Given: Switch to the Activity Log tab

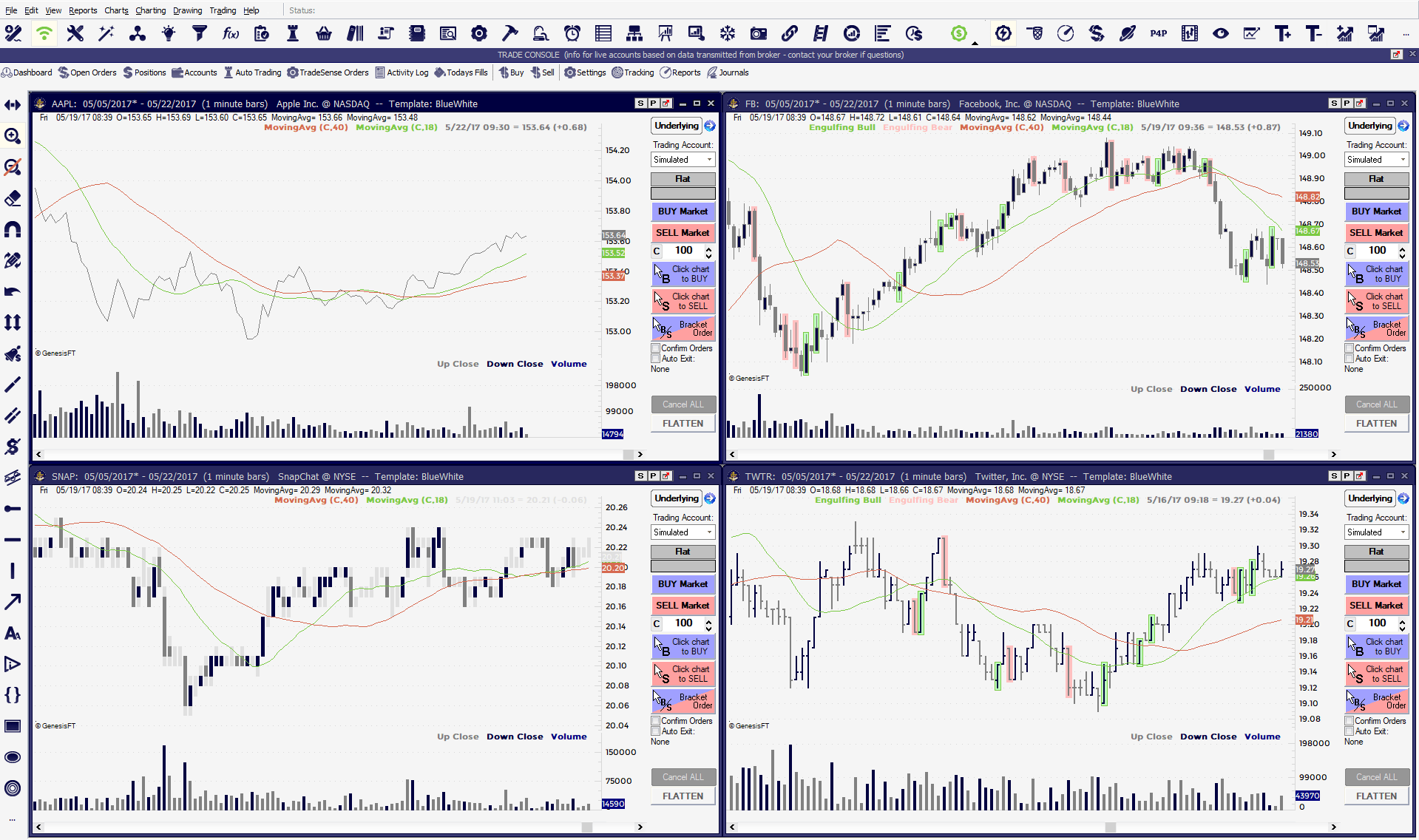Looking at the screenshot, I should [402, 72].
